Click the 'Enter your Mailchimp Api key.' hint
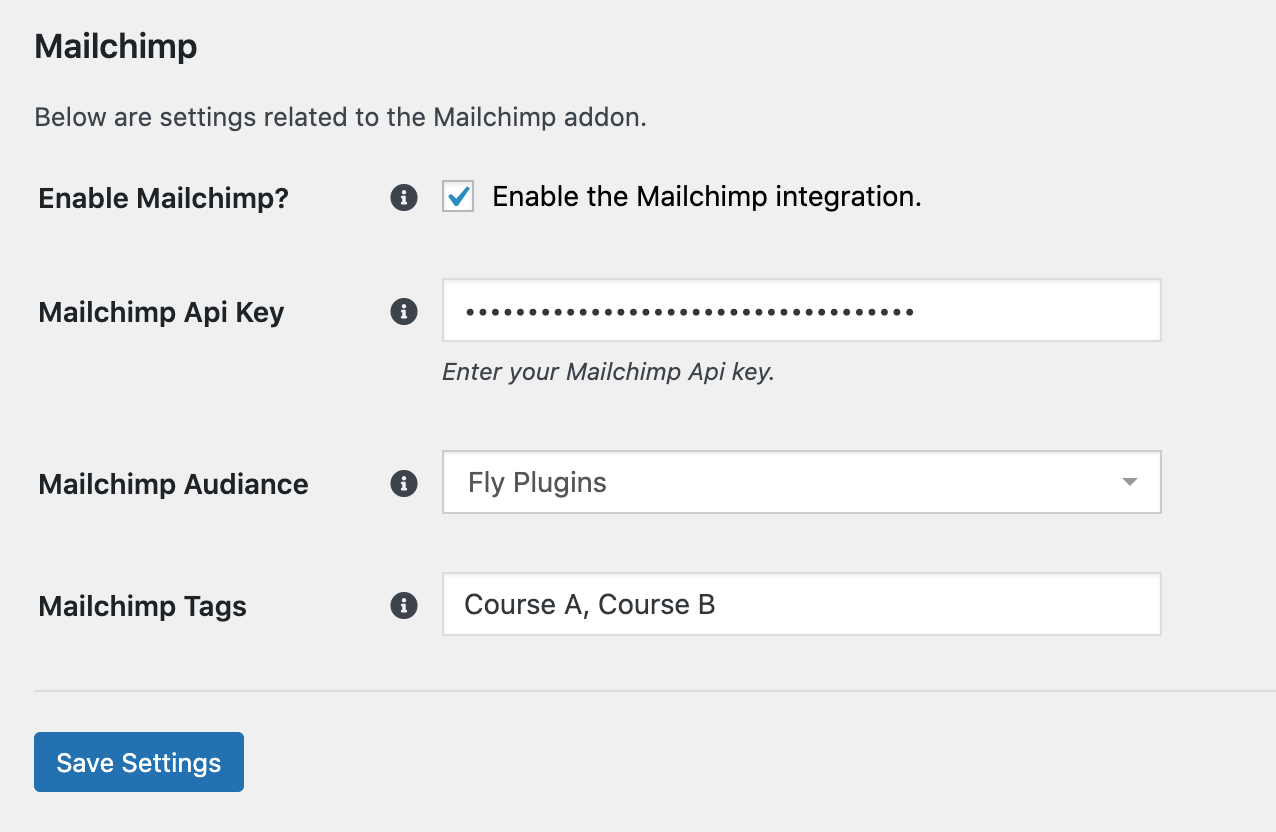 coord(608,373)
